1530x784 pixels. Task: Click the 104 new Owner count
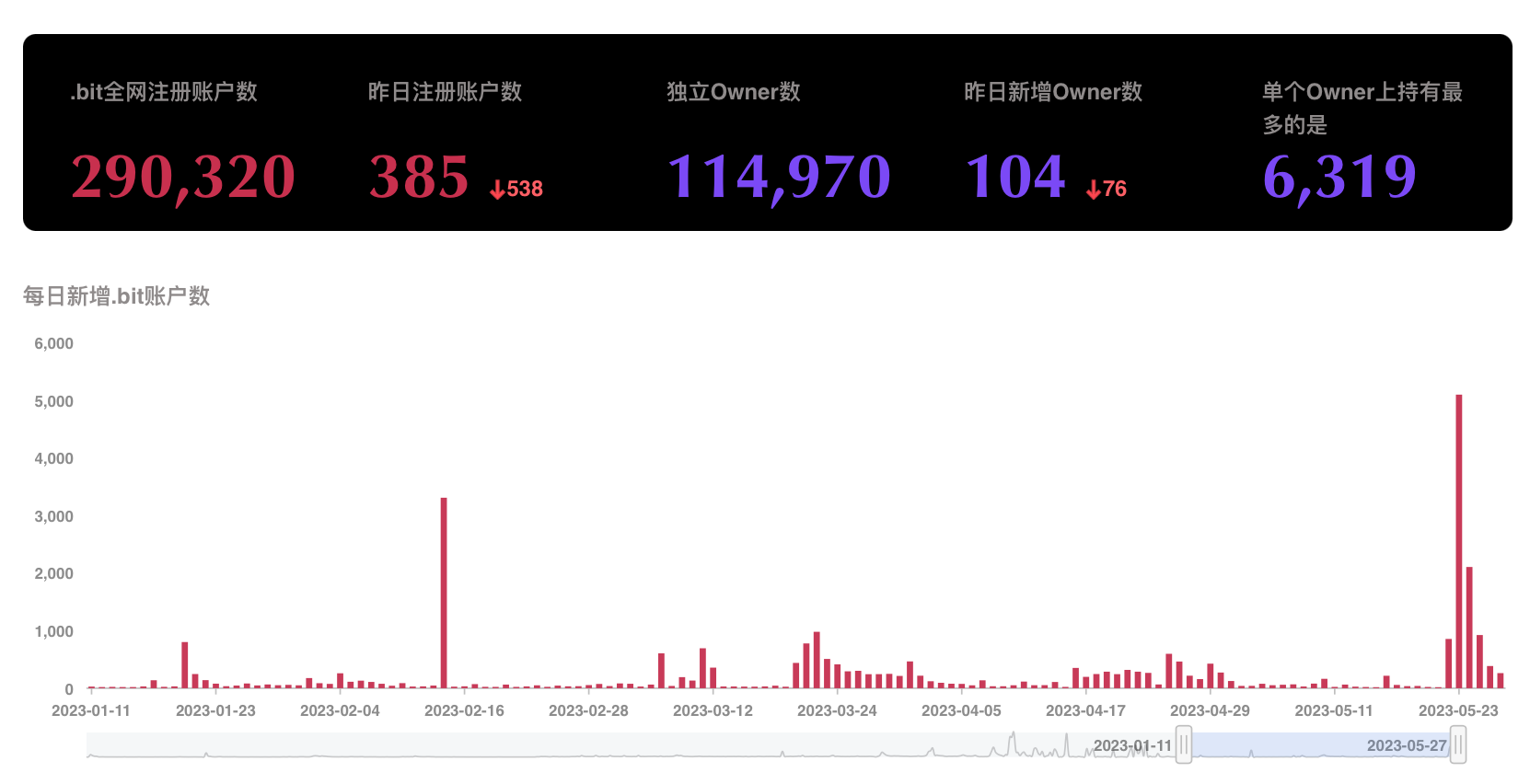pos(1014,177)
